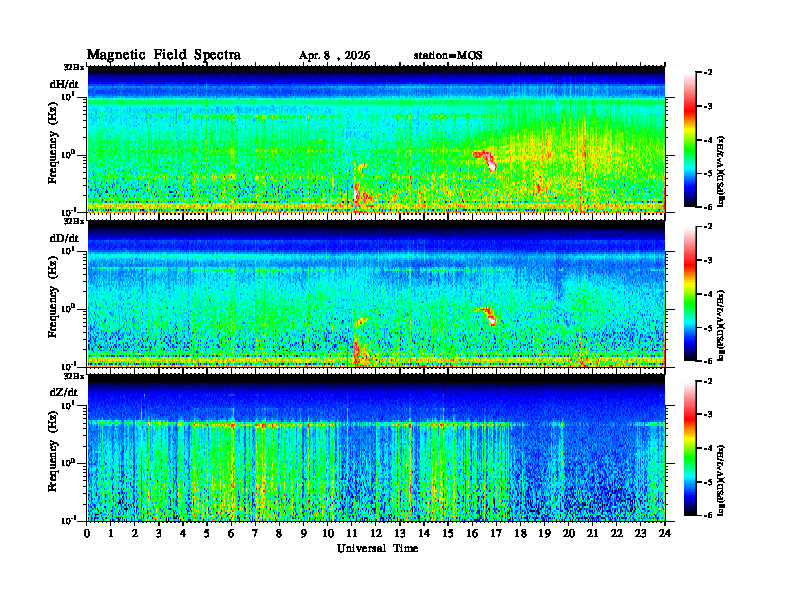Click the log PSD label beside dZ/dt colorbar

click(721, 480)
